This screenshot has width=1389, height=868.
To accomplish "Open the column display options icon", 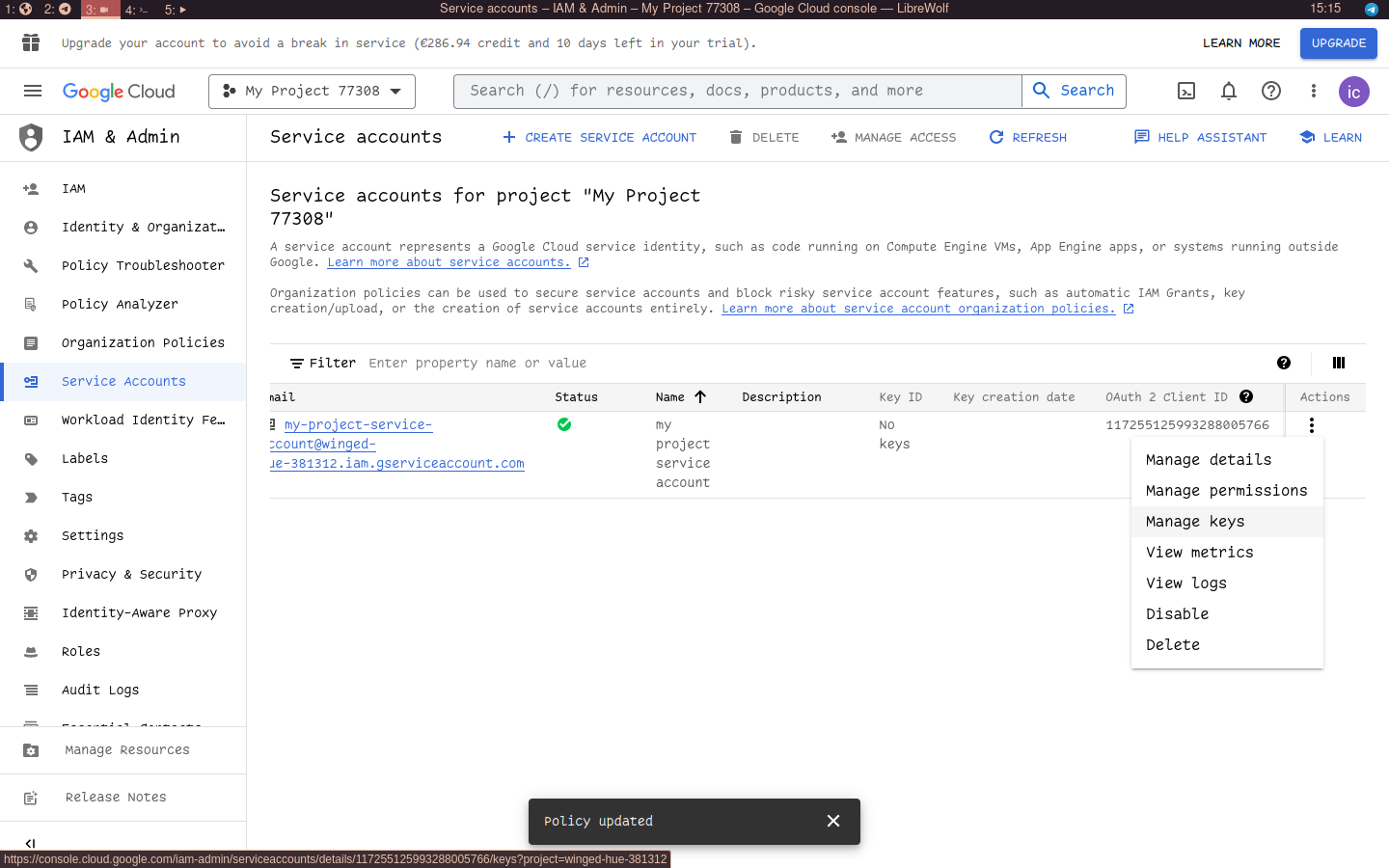I will click(1339, 363).
